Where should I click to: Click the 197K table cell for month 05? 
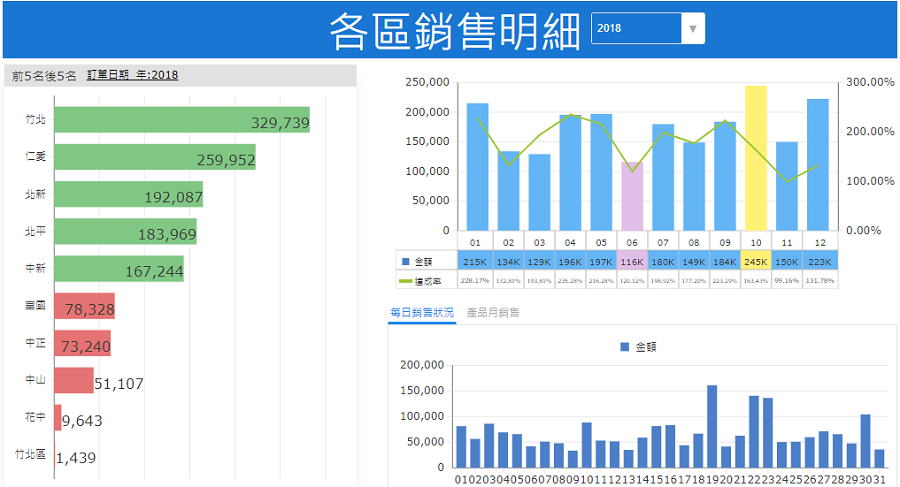[601, 262]
